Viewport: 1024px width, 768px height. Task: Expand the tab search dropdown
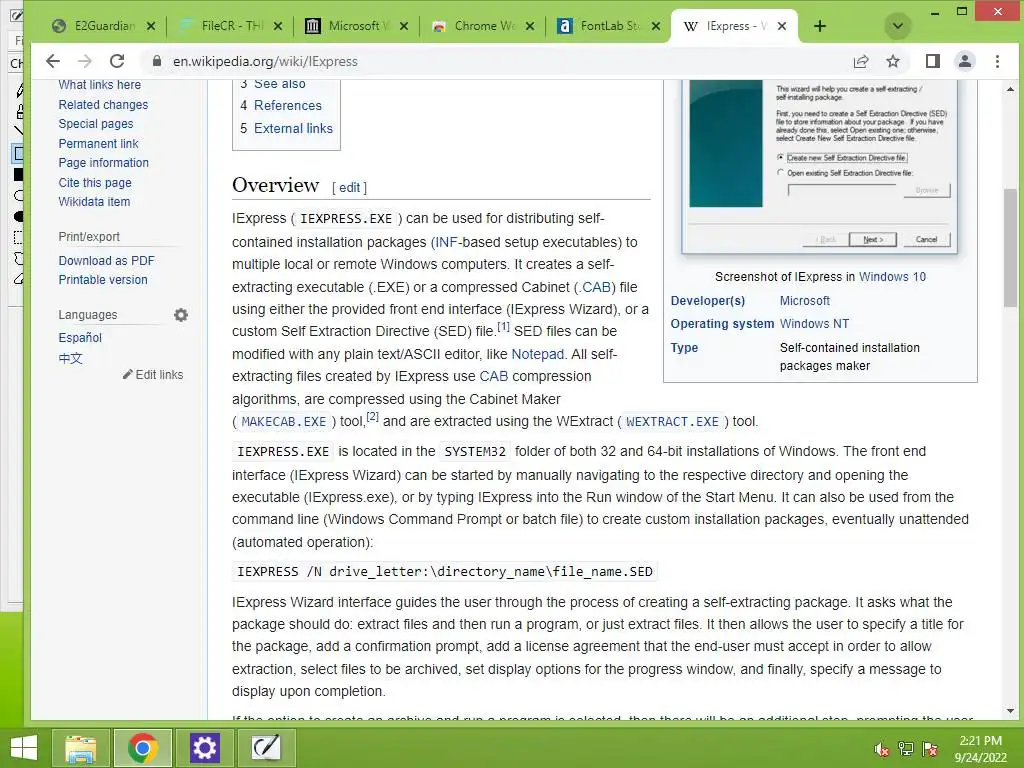[897, 26]
